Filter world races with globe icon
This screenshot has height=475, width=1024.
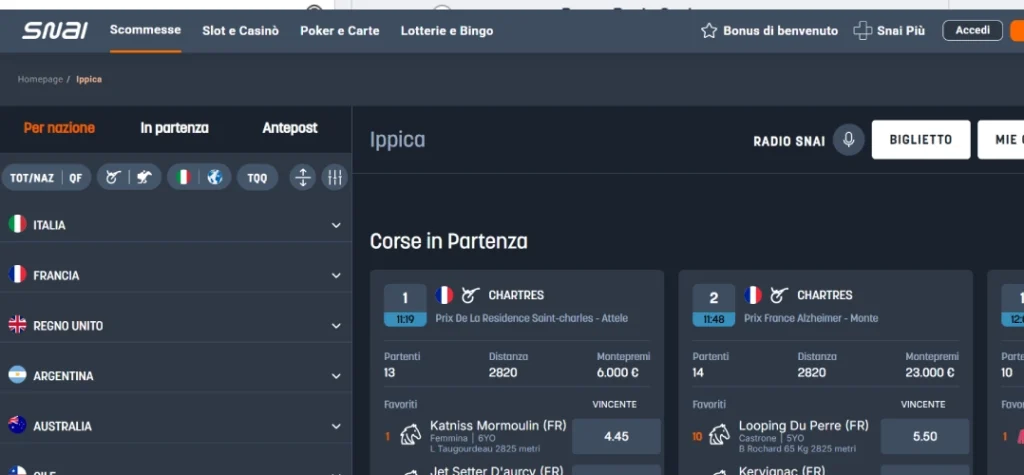click(215, 177)
